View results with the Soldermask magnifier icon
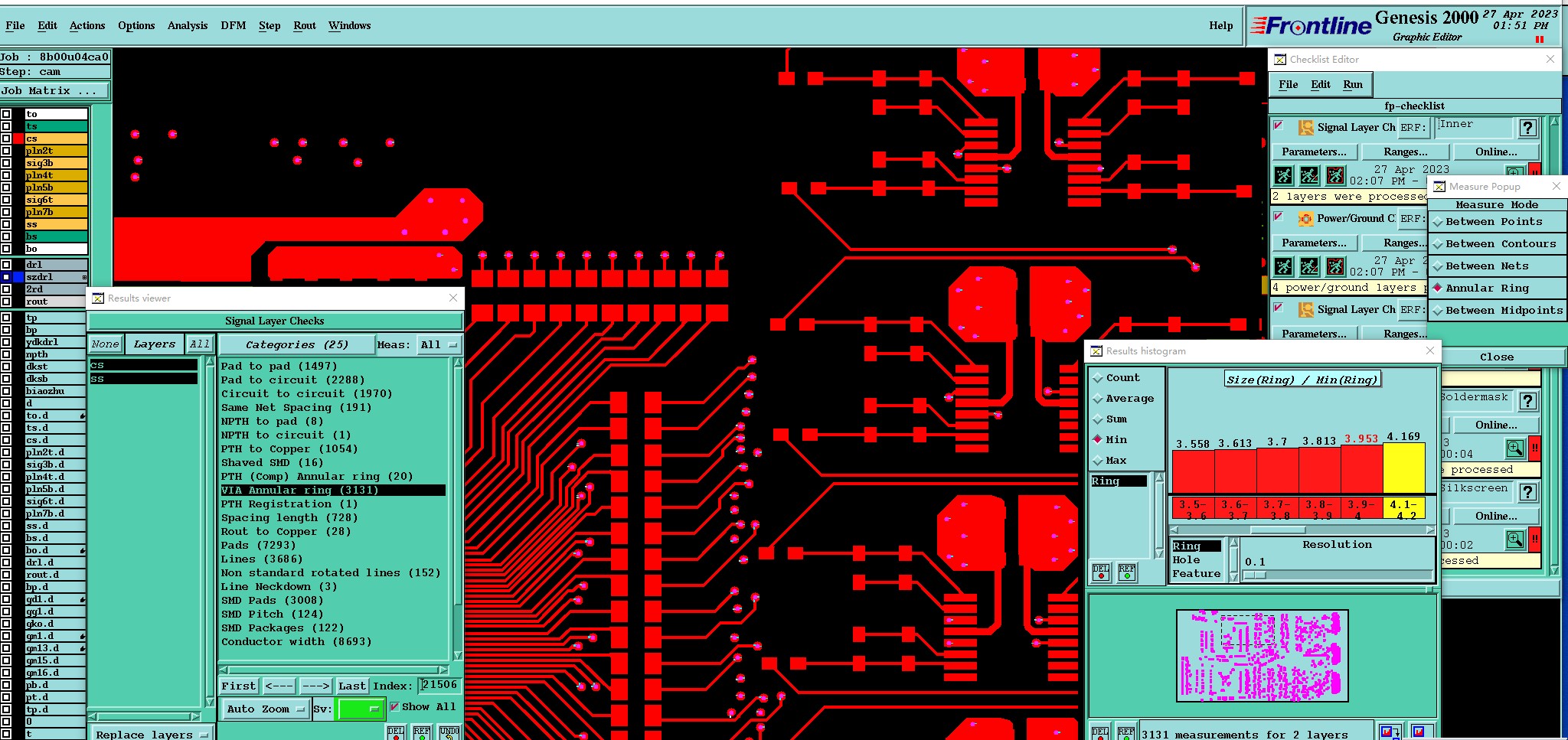The image size is (1568, 740). 1515,448
